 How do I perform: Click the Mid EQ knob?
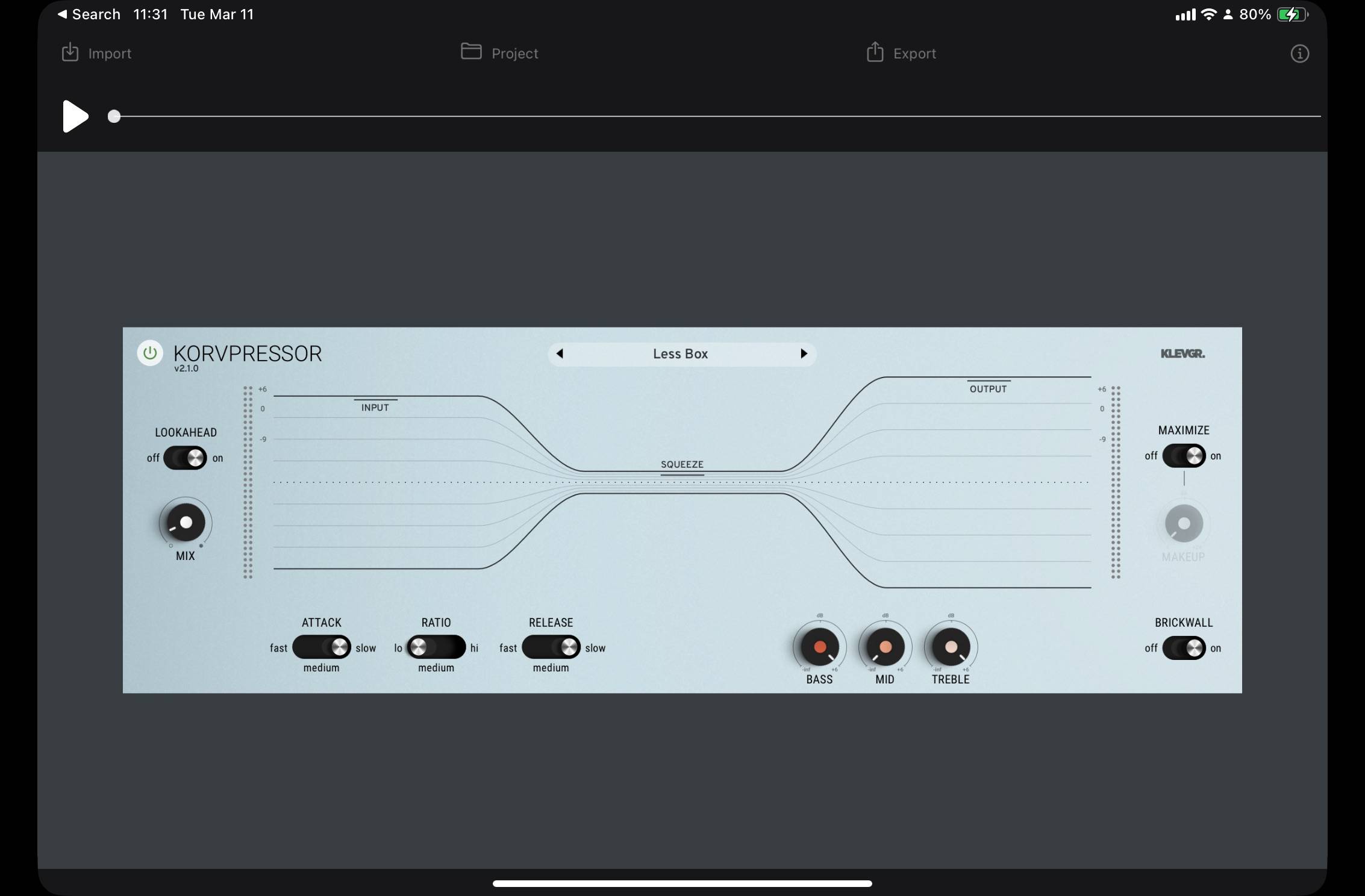point(885,647)
